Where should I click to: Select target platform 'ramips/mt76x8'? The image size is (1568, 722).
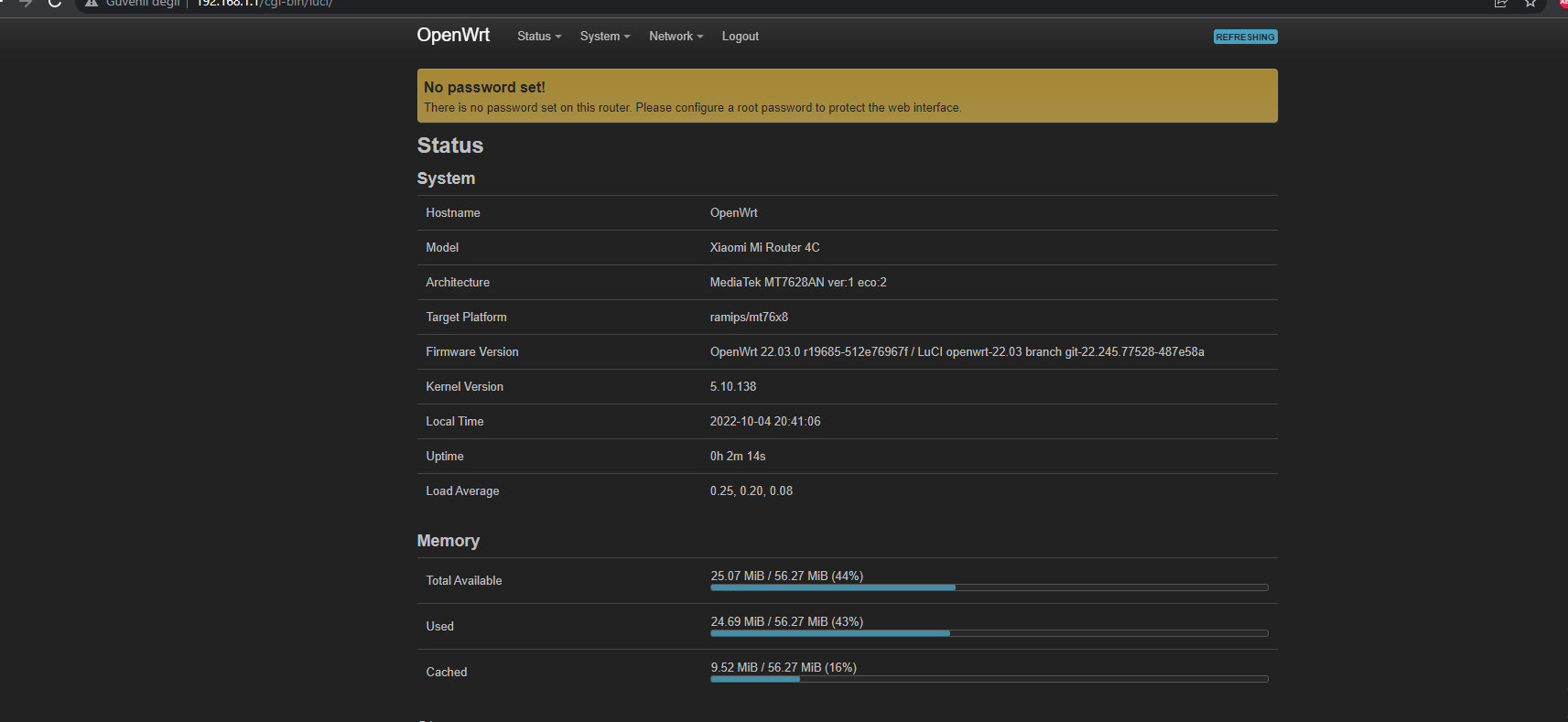[x=749, y=318]
